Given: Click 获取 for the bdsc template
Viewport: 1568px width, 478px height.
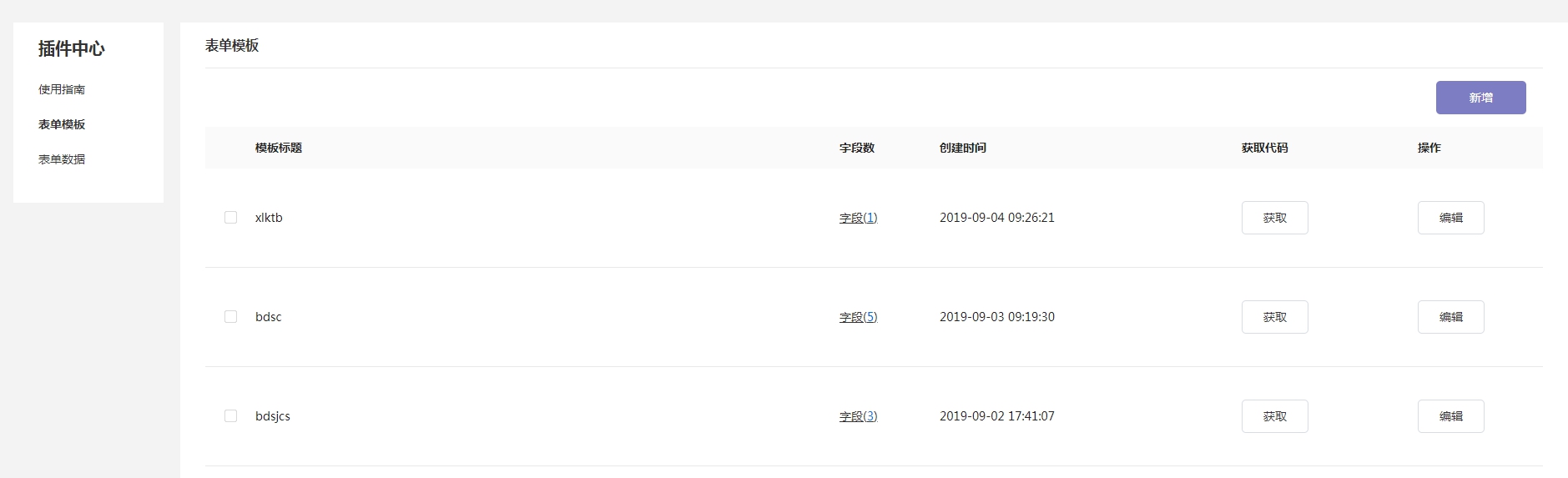Looking at the screenshot, I should point(1274,317).
